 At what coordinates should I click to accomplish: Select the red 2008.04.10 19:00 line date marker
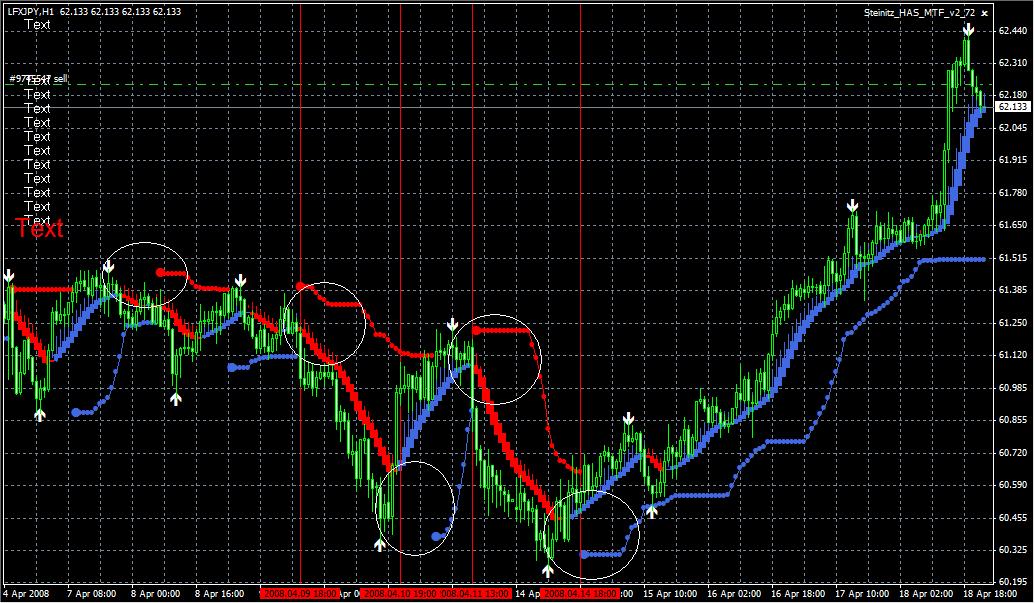(400, 594)
